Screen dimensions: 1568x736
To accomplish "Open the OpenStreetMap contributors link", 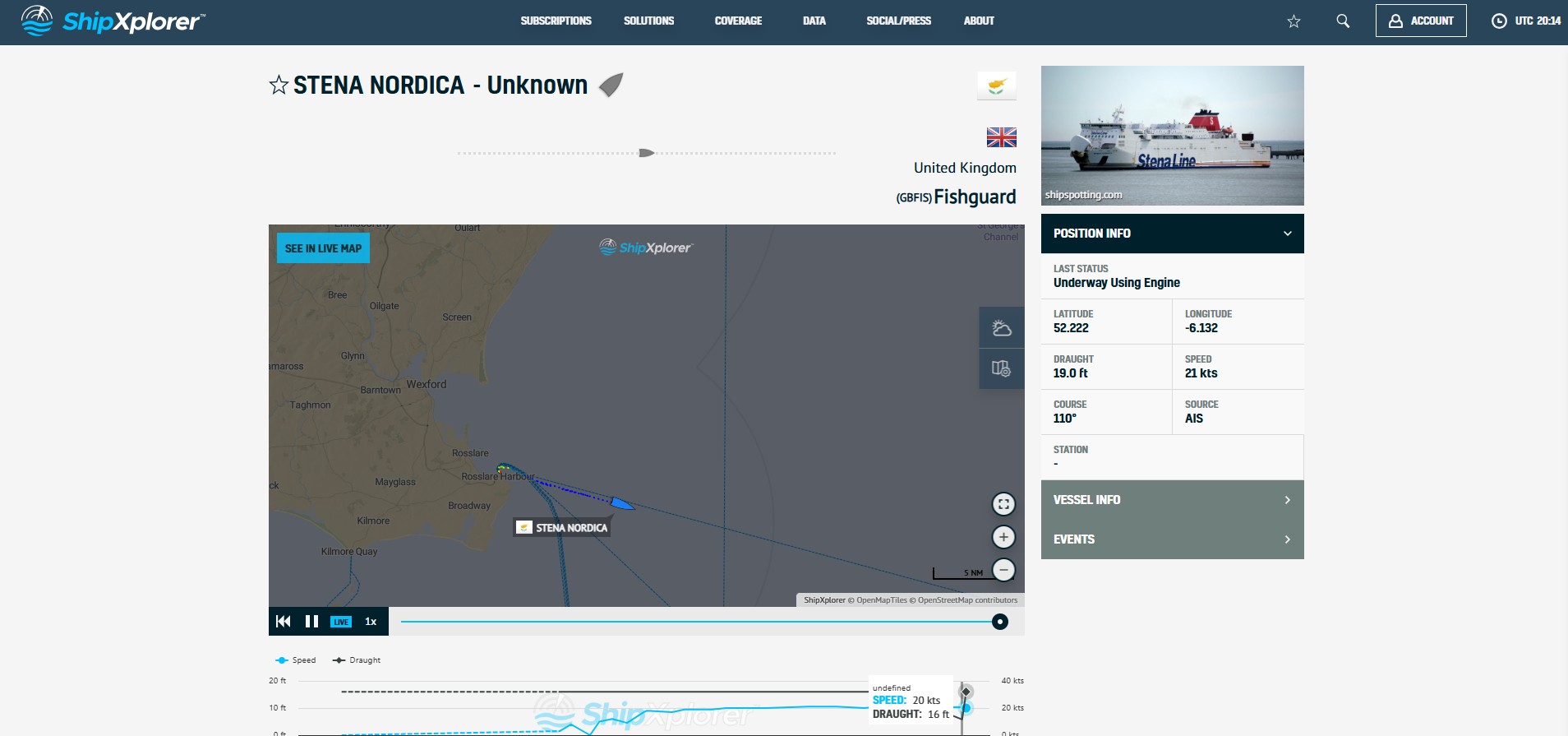I will [967, 600].
